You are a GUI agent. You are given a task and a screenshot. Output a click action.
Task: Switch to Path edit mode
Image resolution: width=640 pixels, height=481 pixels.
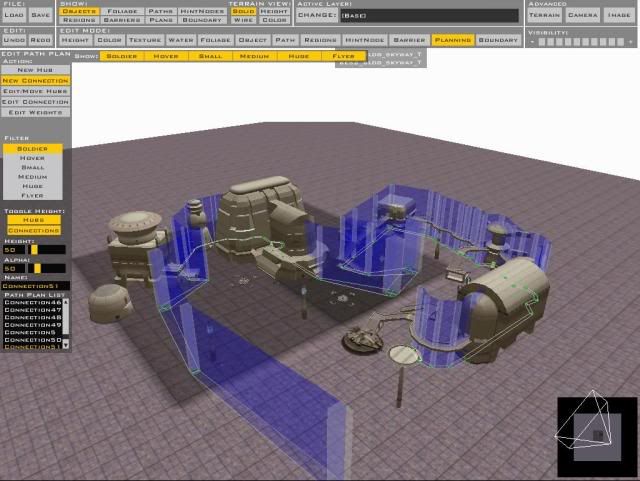pyautogui.click(x=285, y=40)
